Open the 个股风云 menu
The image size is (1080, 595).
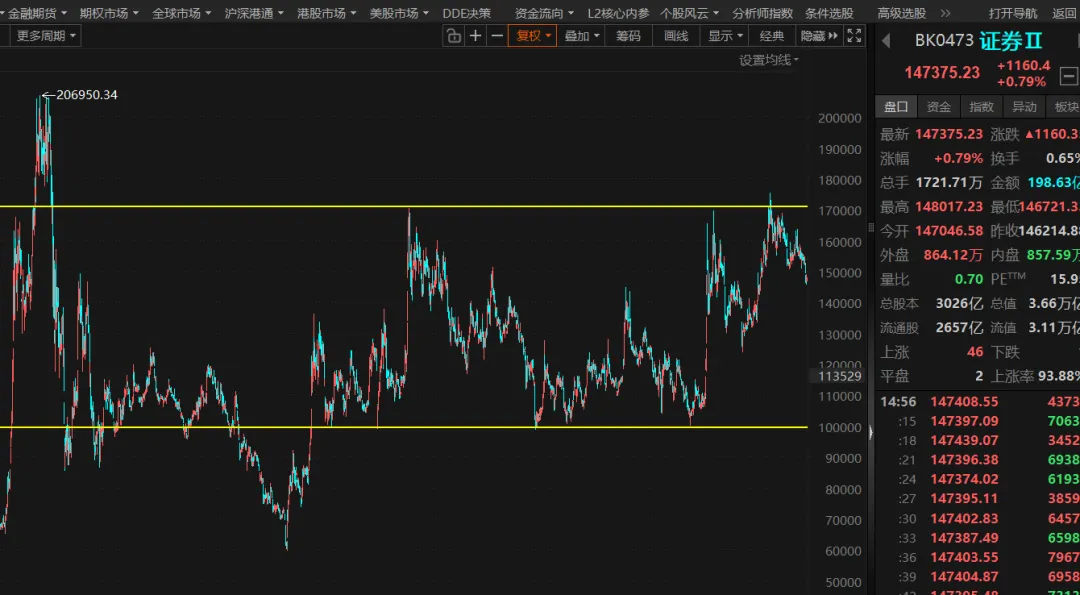tap(689, 12)
